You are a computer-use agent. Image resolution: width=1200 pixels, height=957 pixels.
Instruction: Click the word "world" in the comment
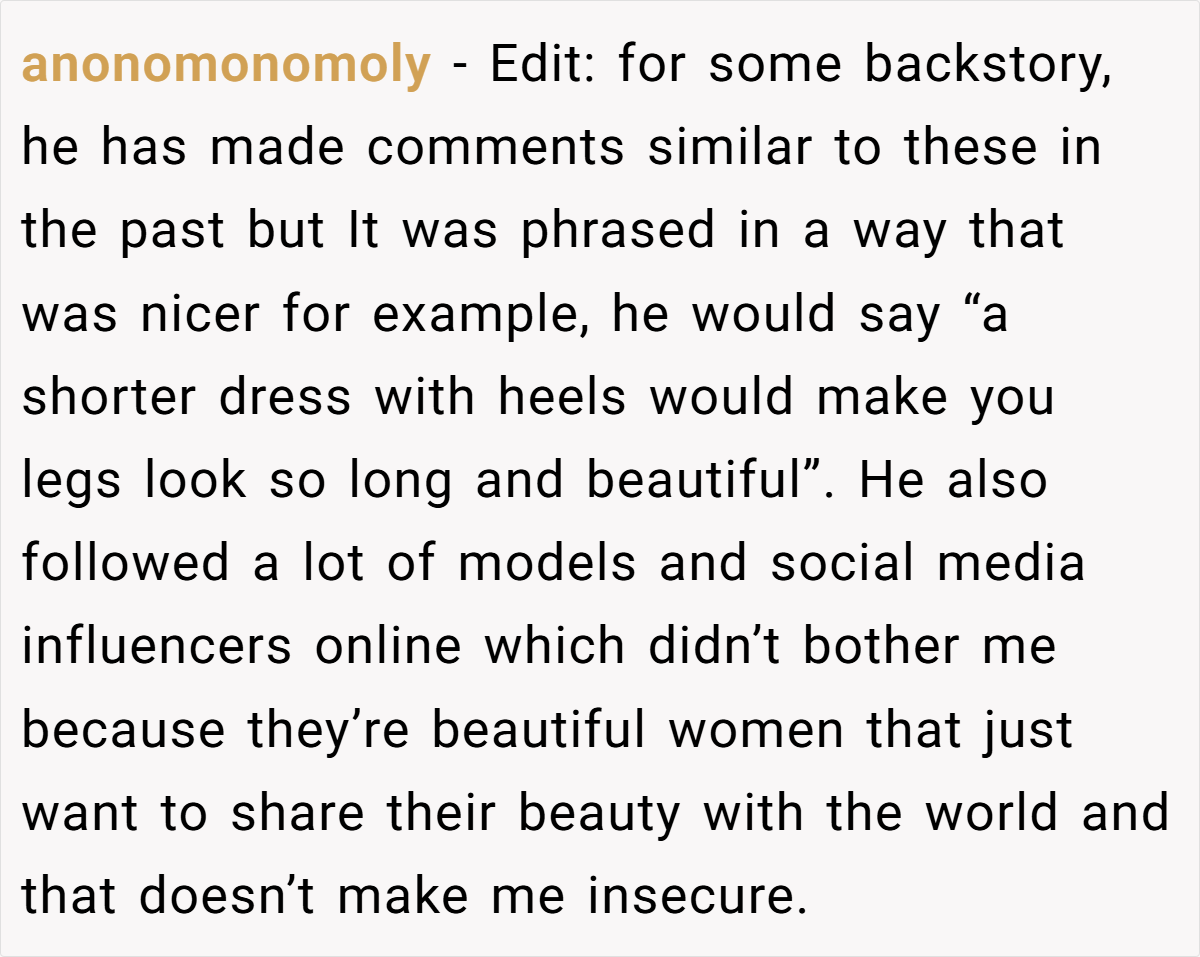pyautogui.click(x=992, y=813)
